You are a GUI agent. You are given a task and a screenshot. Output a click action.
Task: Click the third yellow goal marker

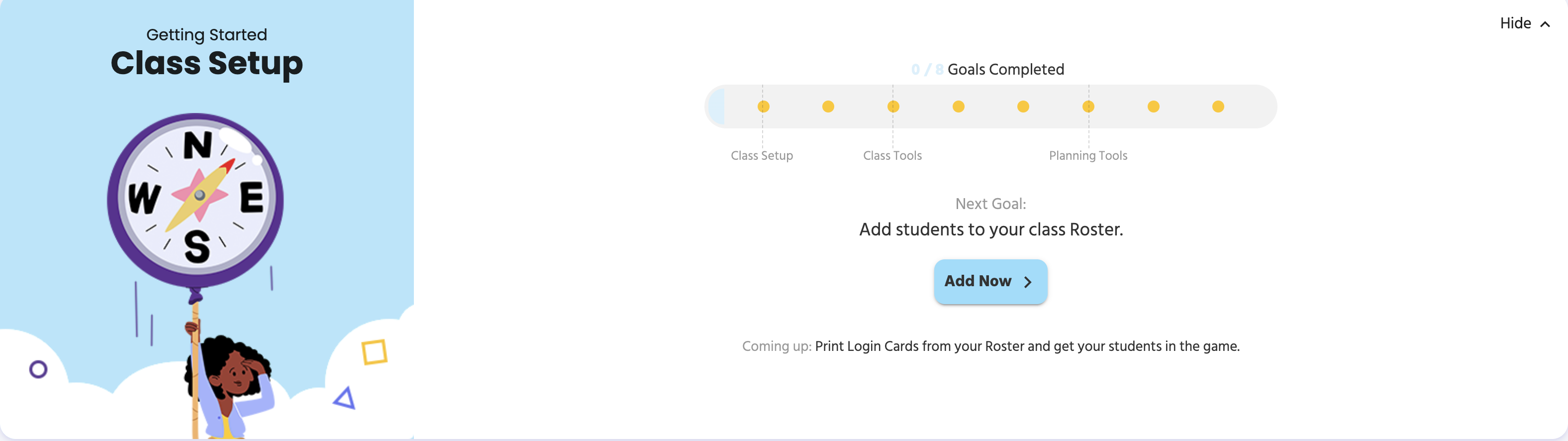pos(893,106)
